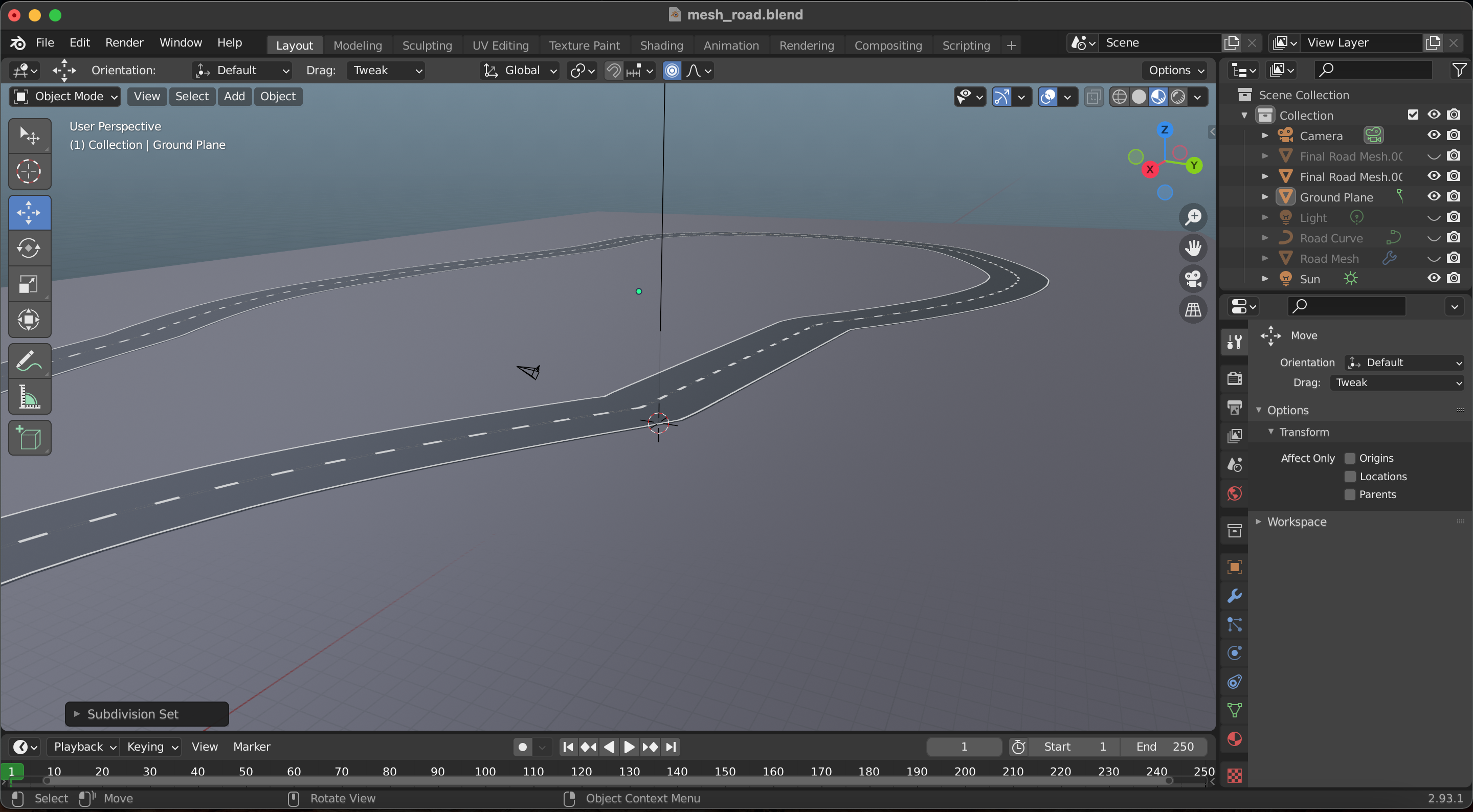The image size is (1473, 812).
Task: Toggle visibility of Road Mesh object
Action: (1432, 258)
